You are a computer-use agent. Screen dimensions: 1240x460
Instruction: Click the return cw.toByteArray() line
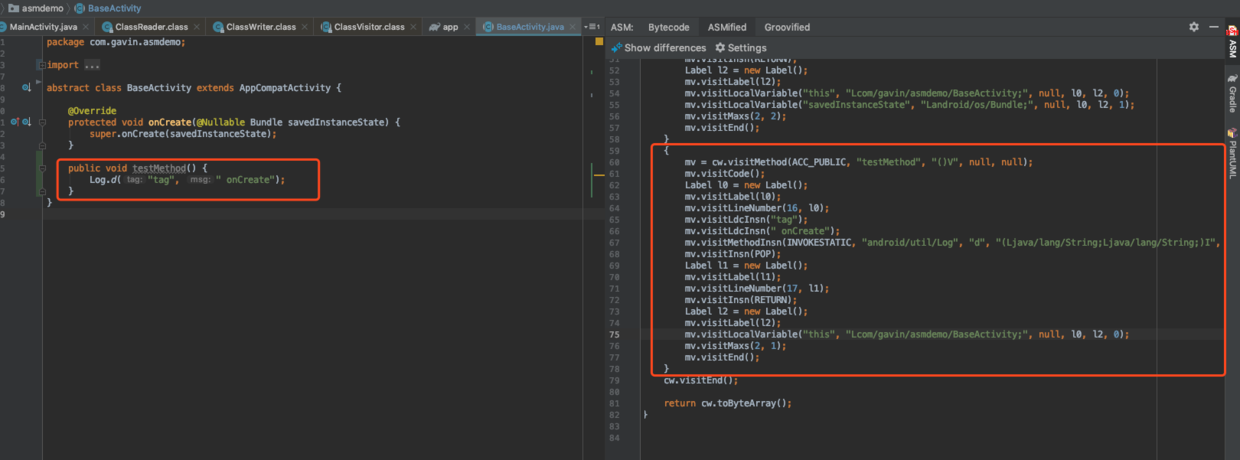pyautogui.click(x=727, y=403)
